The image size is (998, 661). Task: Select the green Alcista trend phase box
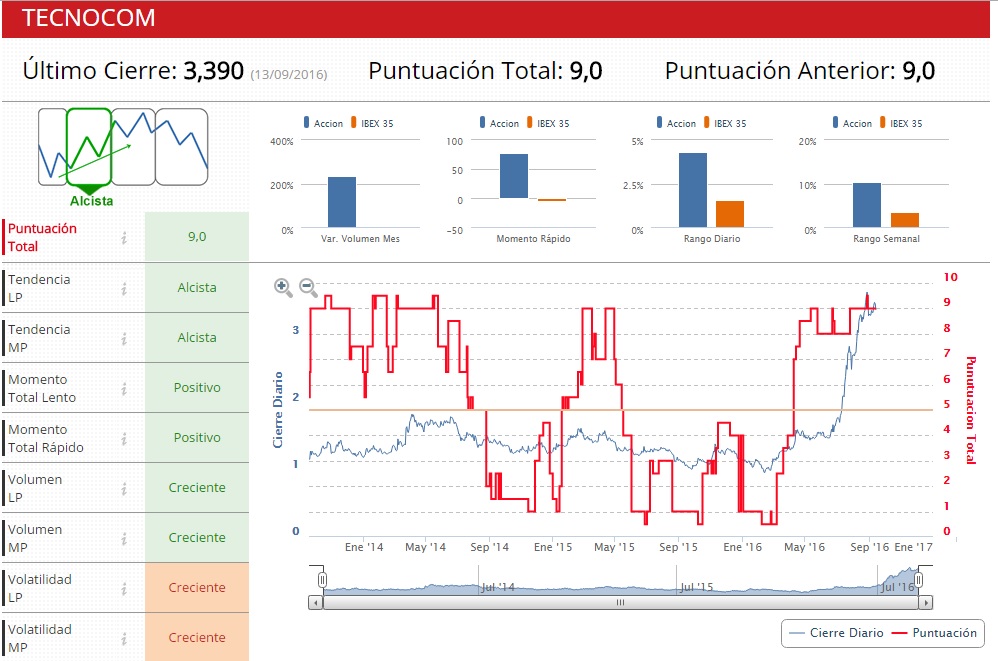click(x=89, y=147)
